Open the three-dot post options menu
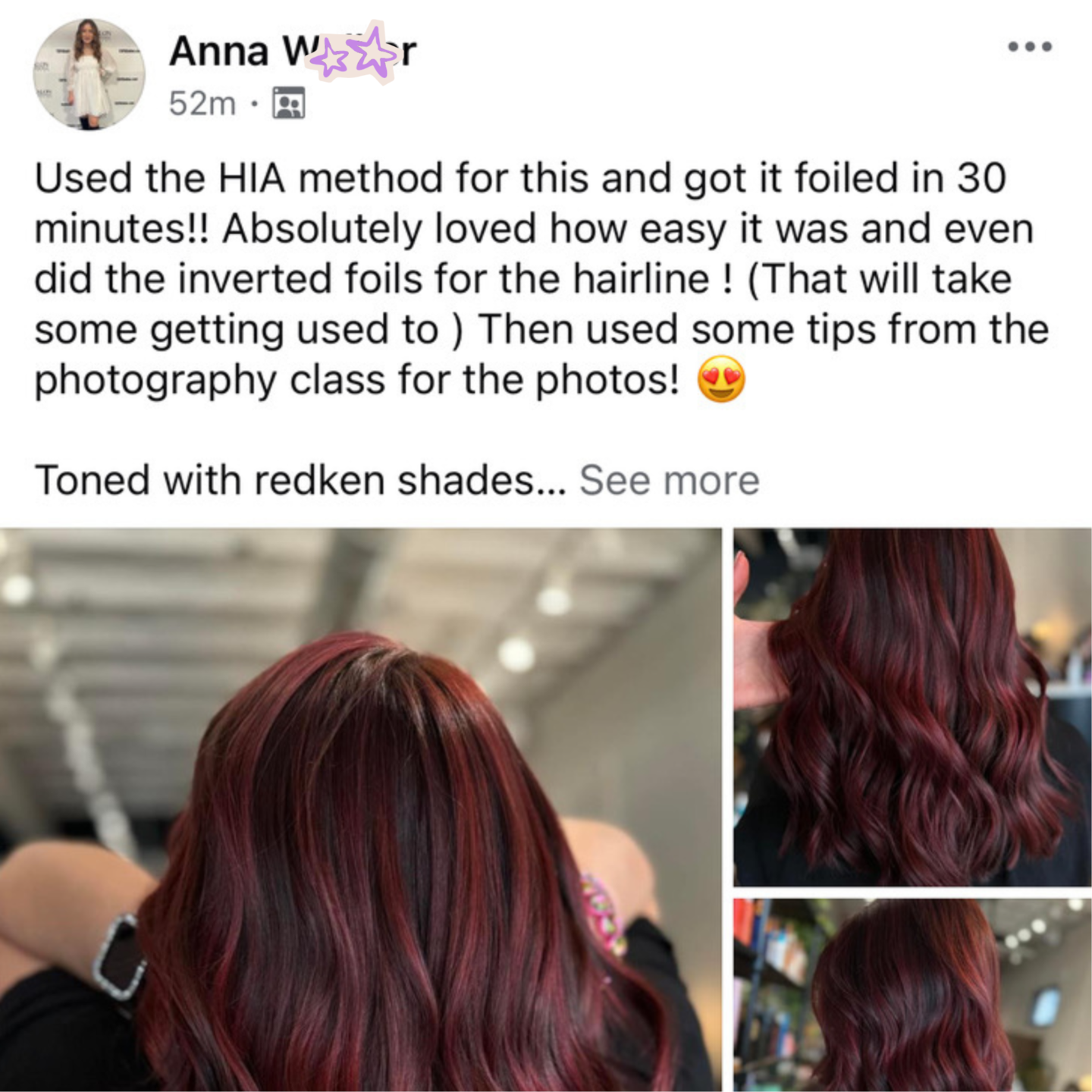This screenshot has width=1092, height=1092. coord(1030,47)
